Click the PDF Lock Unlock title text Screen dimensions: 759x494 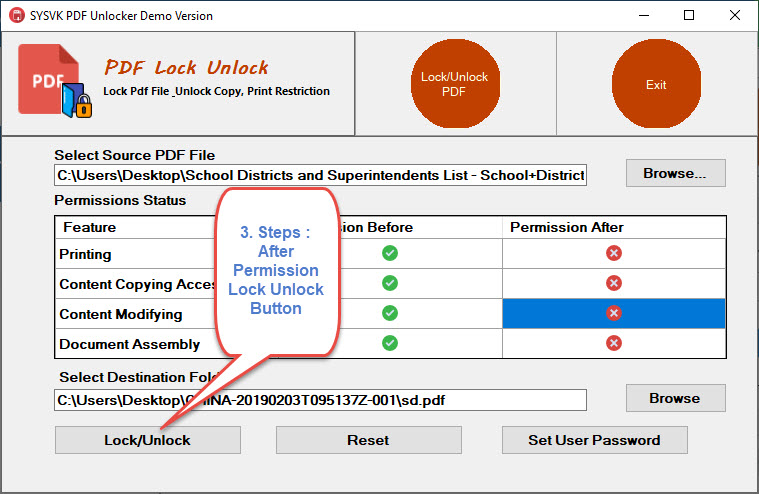pos(186,67)
